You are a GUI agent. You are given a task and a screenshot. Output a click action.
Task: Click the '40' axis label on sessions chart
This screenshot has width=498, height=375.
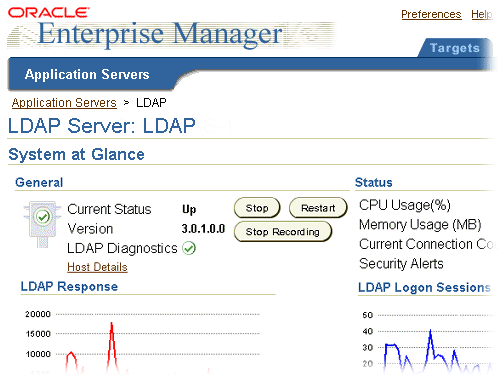(368, 331)
